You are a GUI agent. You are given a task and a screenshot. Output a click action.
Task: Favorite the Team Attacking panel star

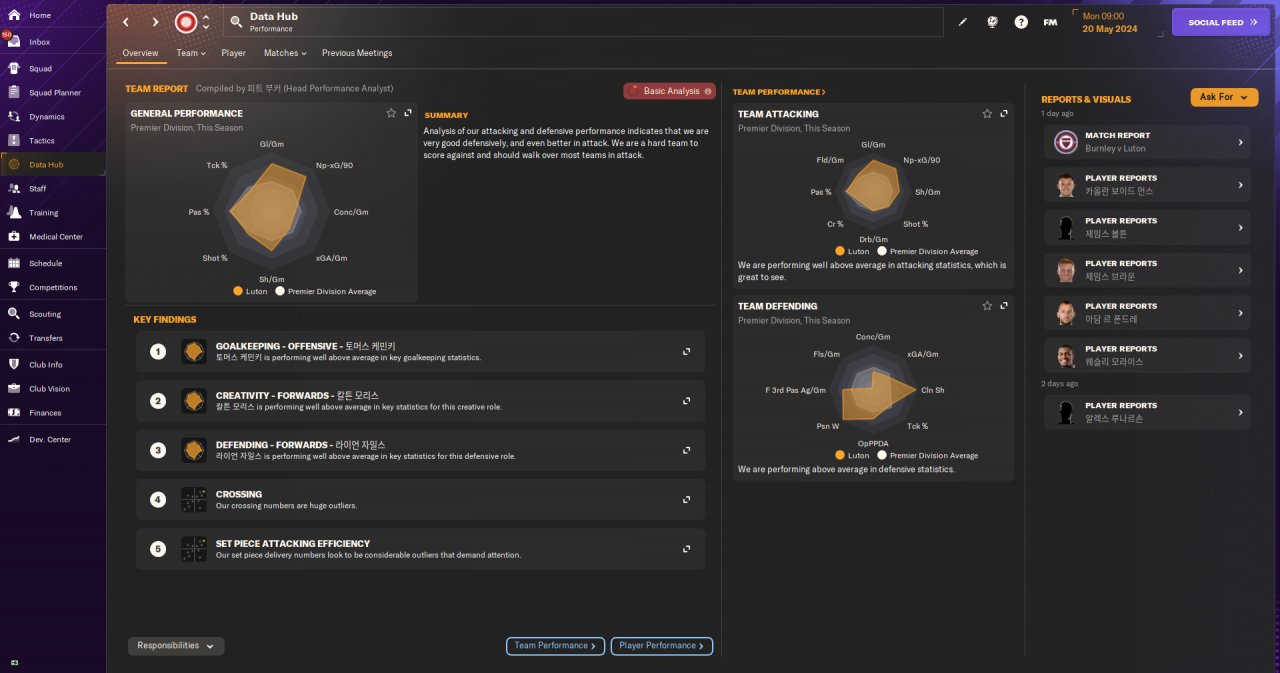tap(987, 114)
